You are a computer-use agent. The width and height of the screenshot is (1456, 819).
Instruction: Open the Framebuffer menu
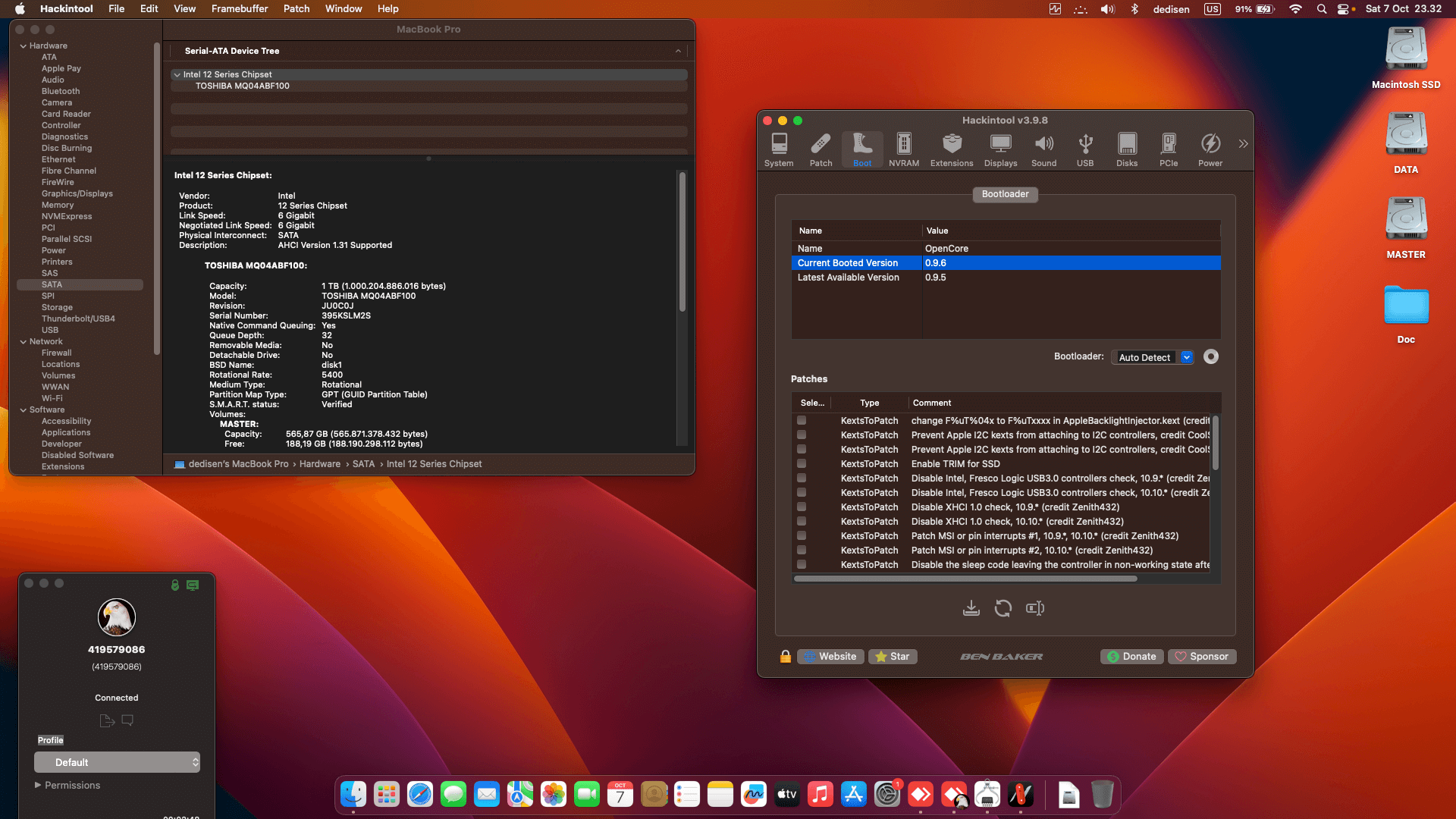239,8
